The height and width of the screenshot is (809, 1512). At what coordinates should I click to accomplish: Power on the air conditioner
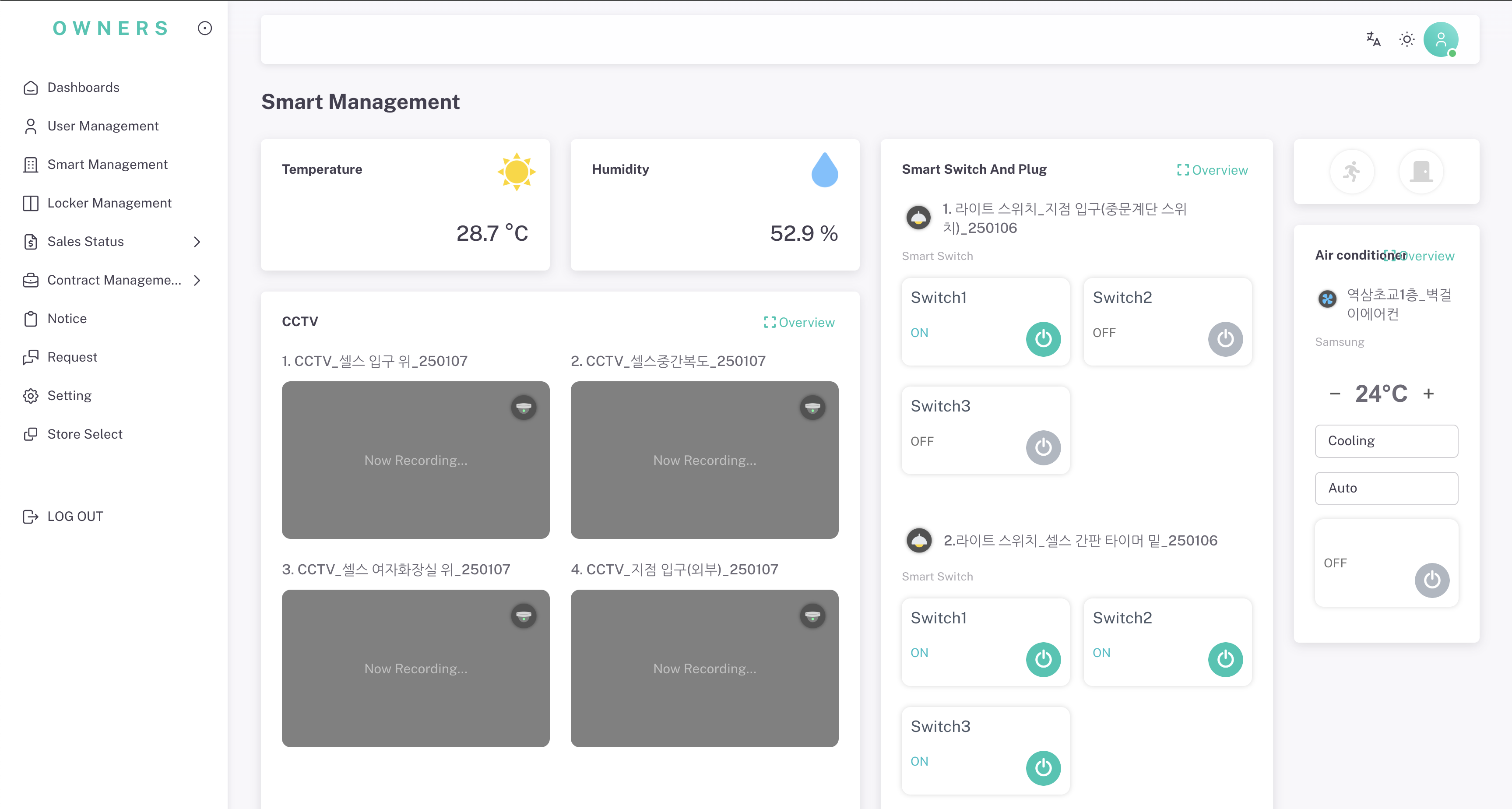[1431, 580]
